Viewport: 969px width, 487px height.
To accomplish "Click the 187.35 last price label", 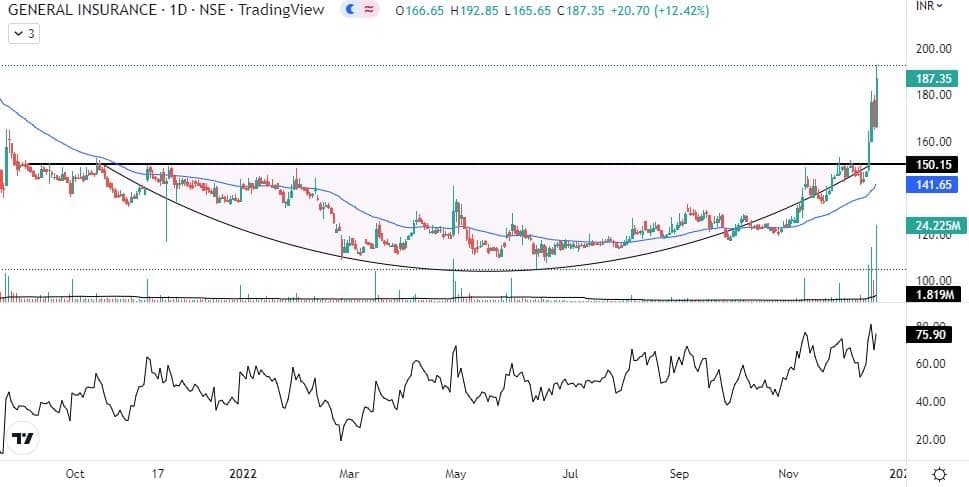I will point(930,78).
